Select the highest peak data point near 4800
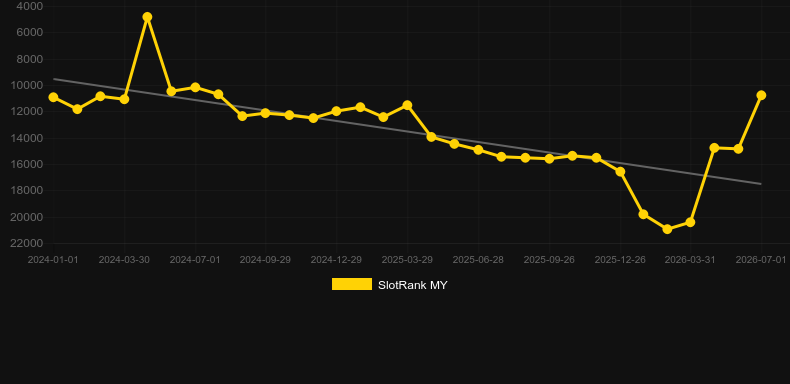The image size is (790, 384). tap(147, 17)
